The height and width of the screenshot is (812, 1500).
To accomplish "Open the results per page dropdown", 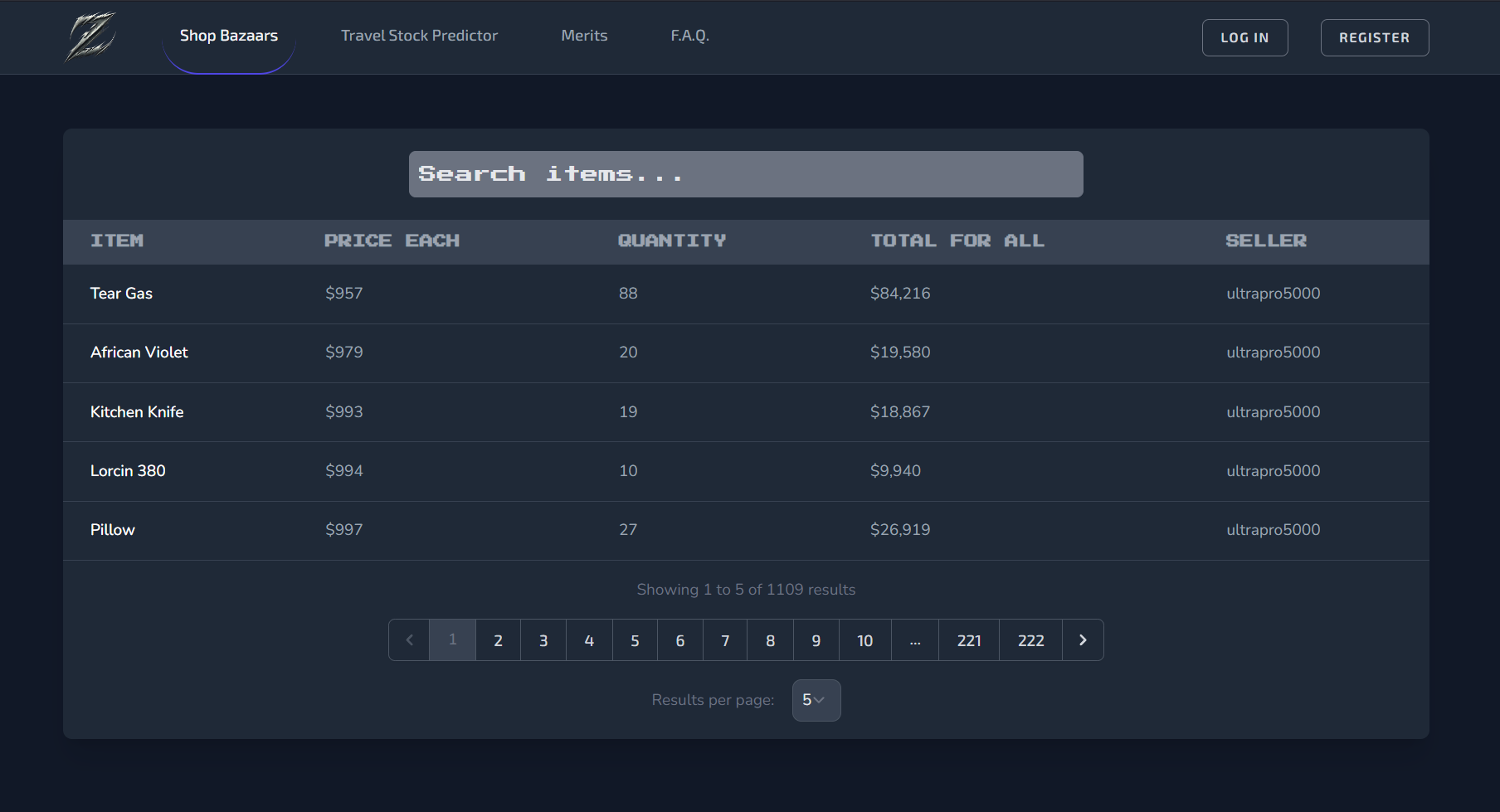I will (816, 700).
